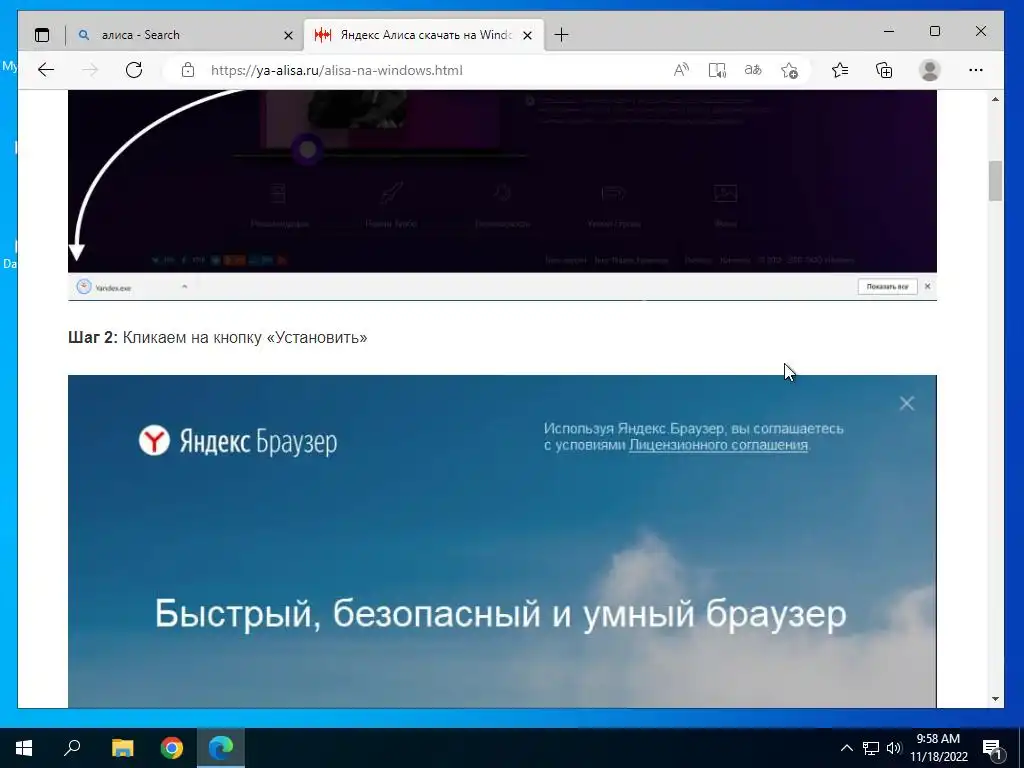Open a new tab with the plus button

click(561, 35)
